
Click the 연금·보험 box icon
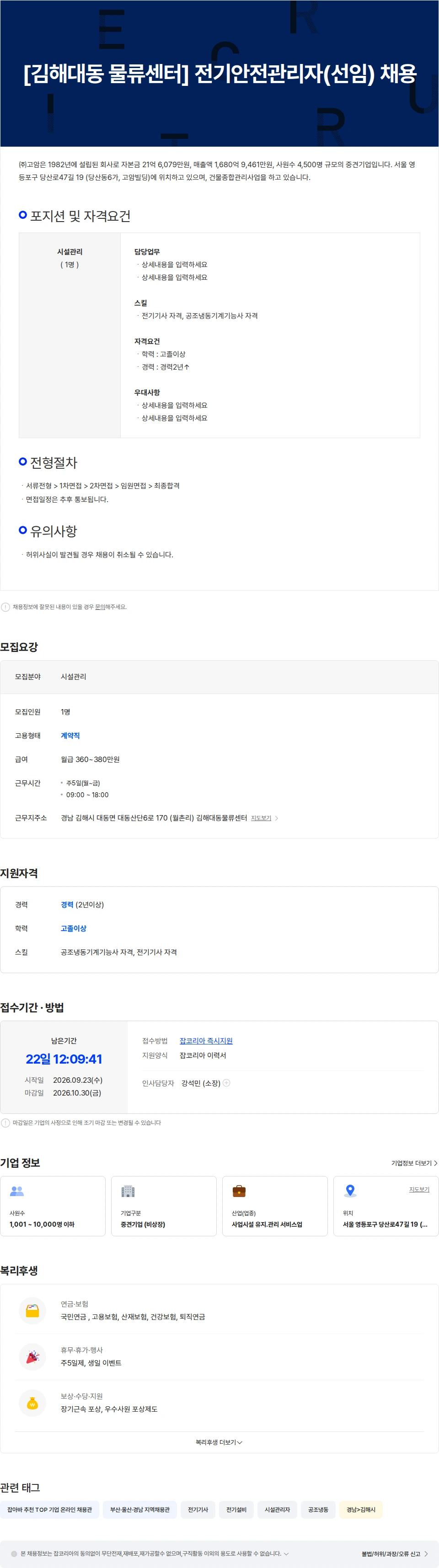click(x=33, y=1311)
